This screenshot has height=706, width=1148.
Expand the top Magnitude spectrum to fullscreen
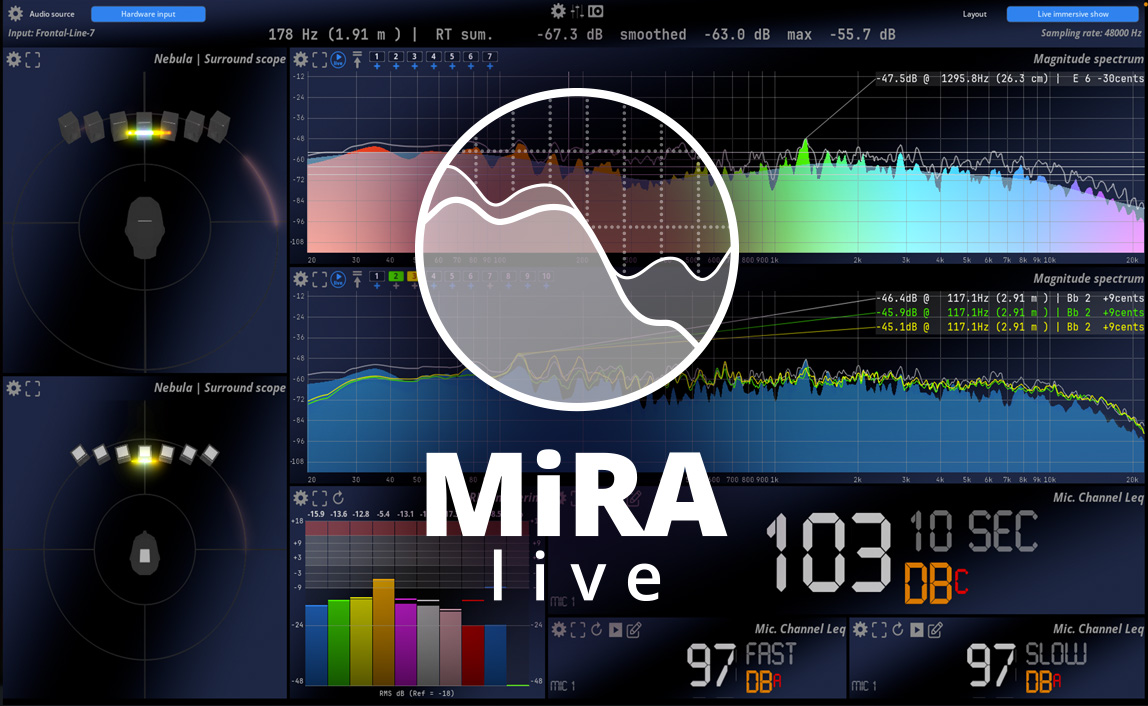[319, 59]
